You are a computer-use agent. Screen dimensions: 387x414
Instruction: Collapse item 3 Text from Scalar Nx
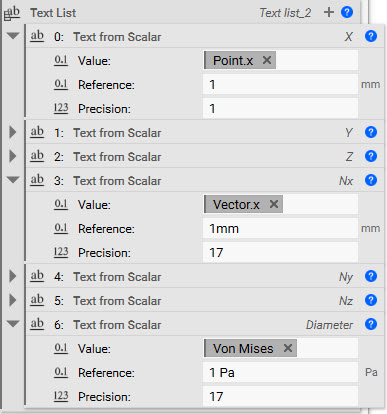point(13,180)
